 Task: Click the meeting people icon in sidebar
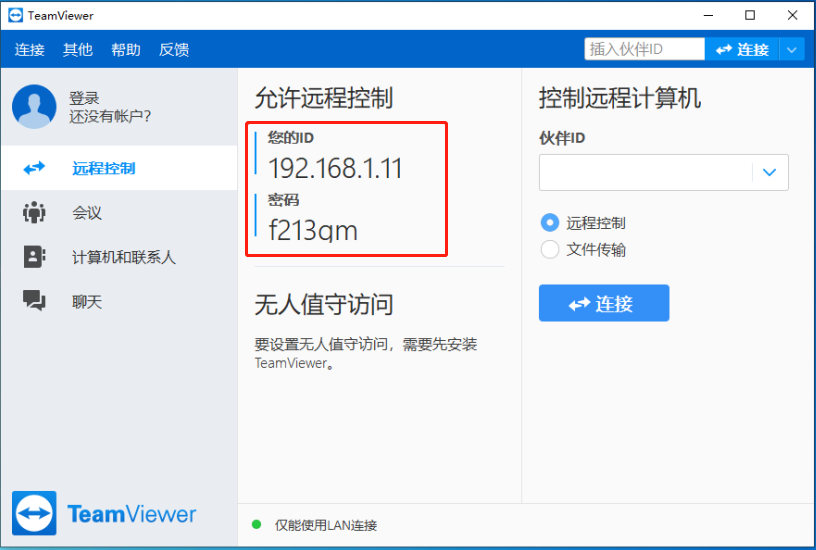point(35,213)
